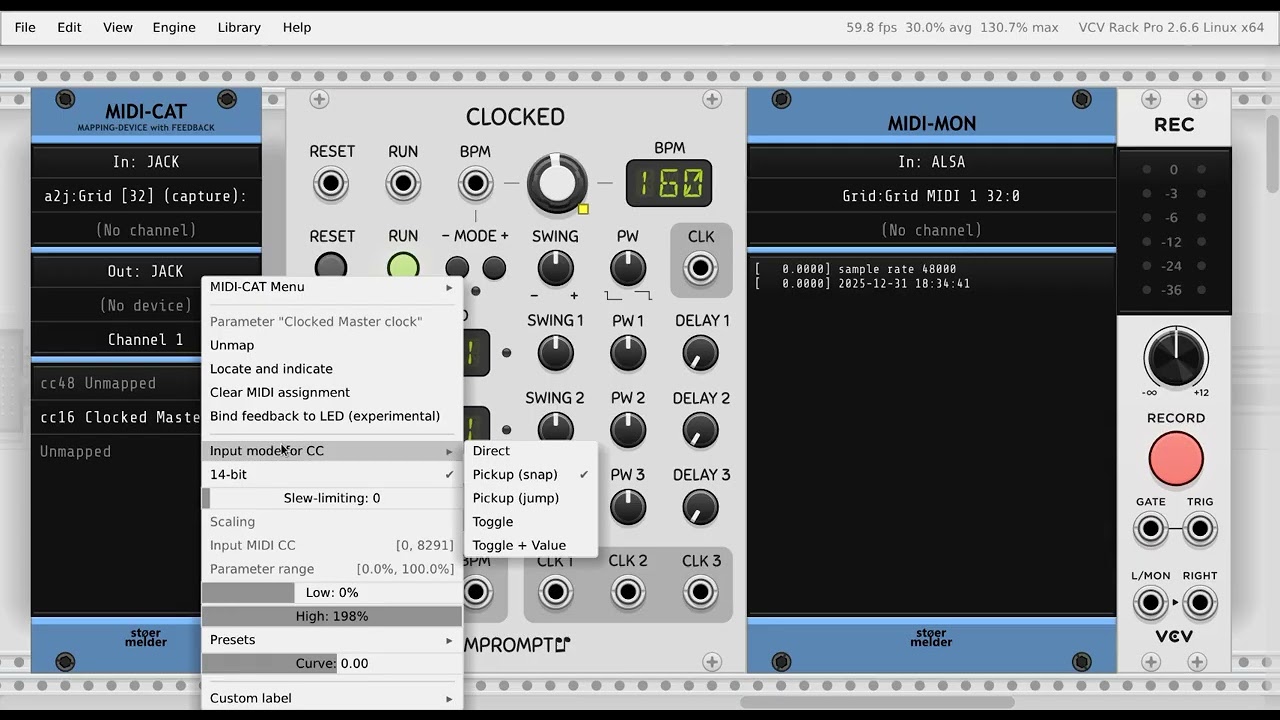
Task: Open MIDI-CAT a2j:Grid device dropdown
Action: [x=147, y=196]
